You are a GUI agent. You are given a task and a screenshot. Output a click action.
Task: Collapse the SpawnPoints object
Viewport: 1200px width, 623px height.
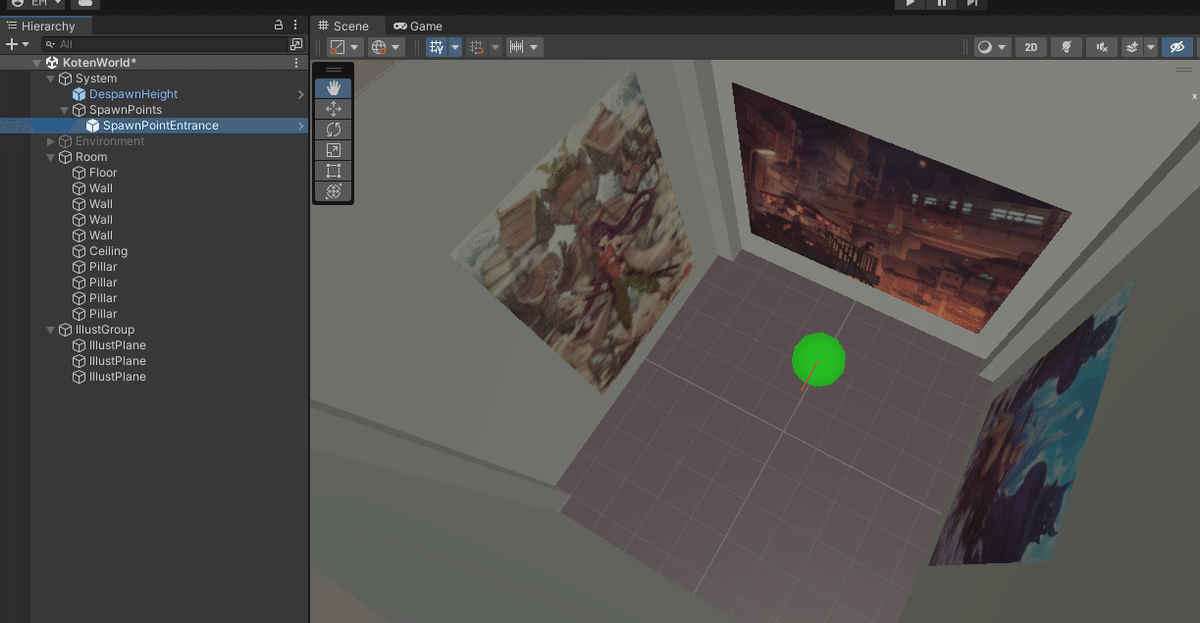click(65, 110)
